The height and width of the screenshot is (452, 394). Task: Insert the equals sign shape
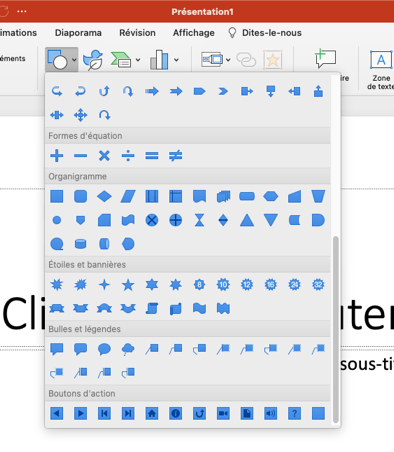(x=152, y=156)
